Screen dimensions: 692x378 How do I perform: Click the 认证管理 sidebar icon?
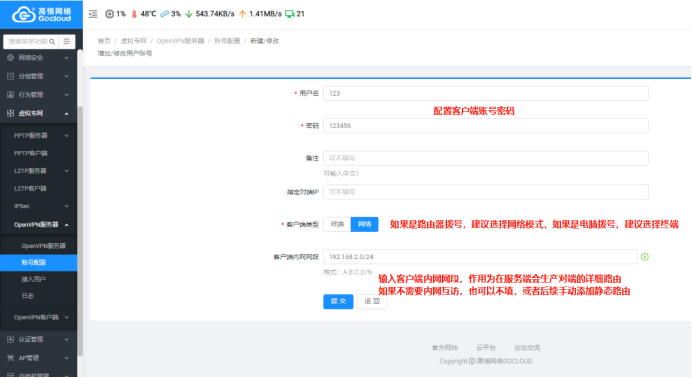click(x=11, y=339)
